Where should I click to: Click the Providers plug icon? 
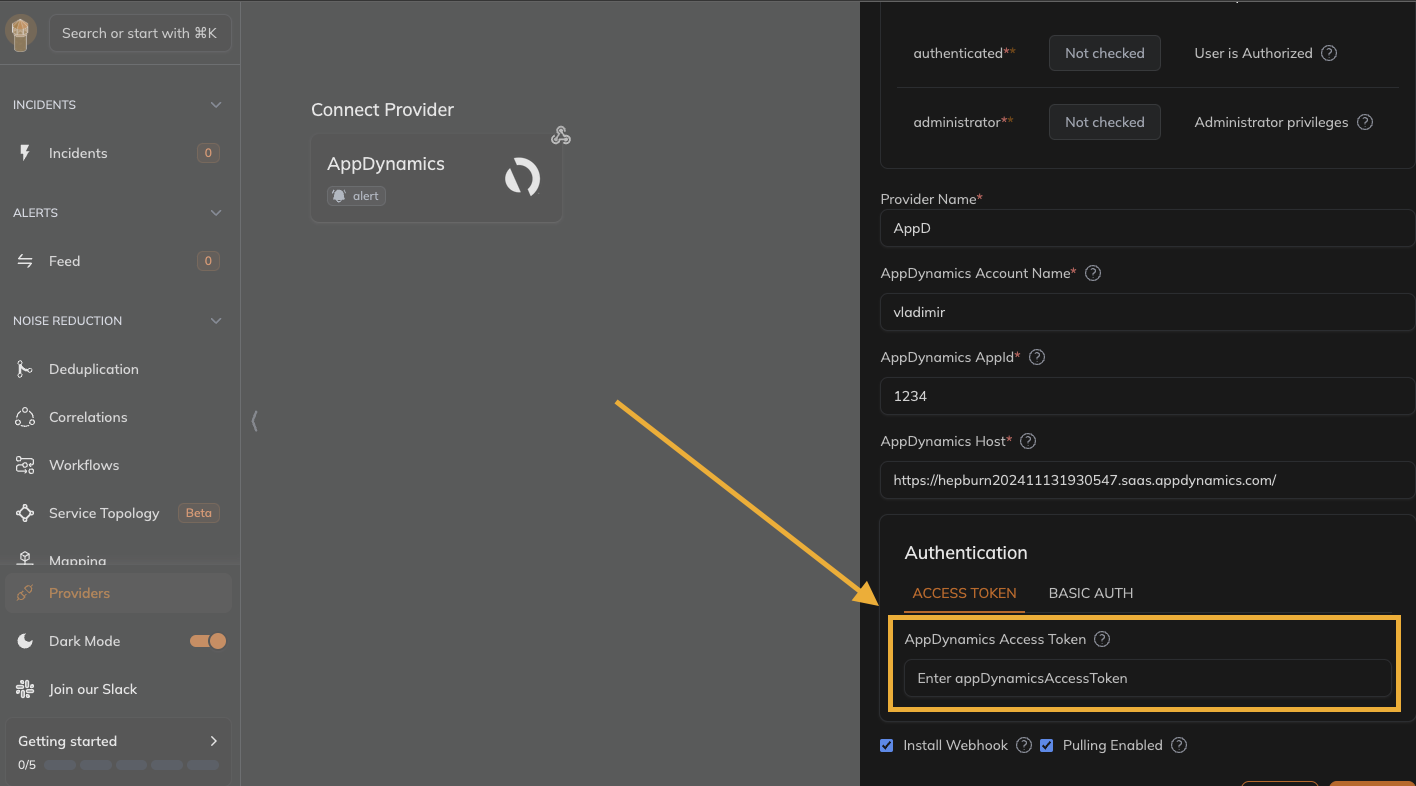click(25, 593)
